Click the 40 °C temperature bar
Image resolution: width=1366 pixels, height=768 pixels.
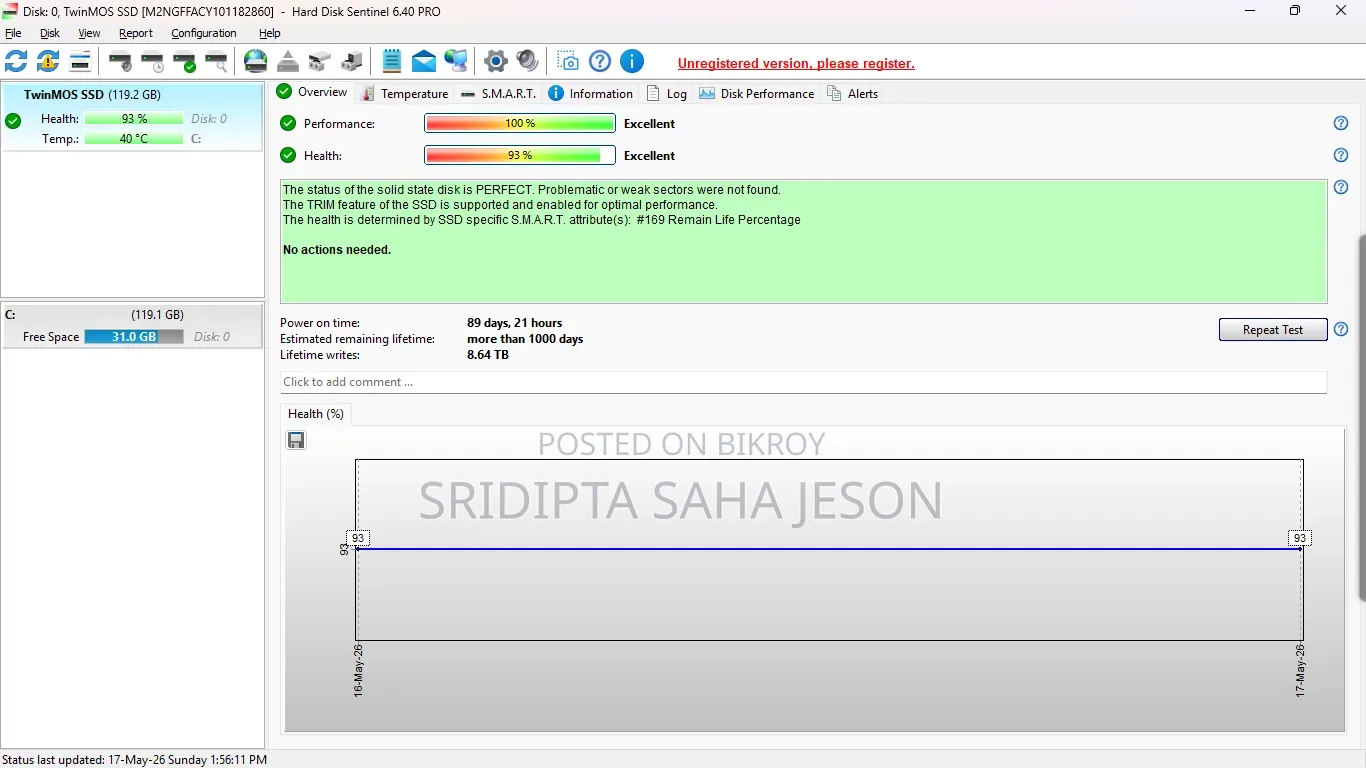134,138
